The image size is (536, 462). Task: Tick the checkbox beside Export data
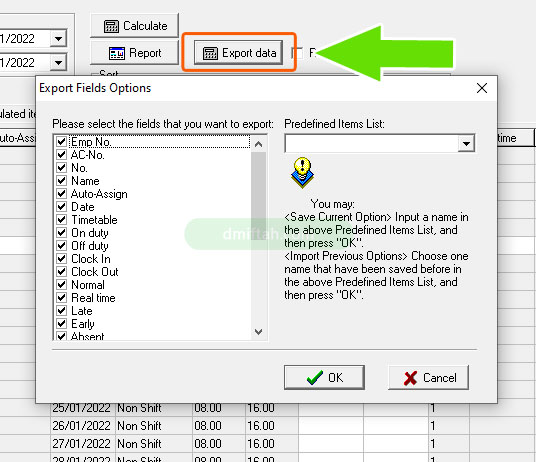click(x=297, y=53)
